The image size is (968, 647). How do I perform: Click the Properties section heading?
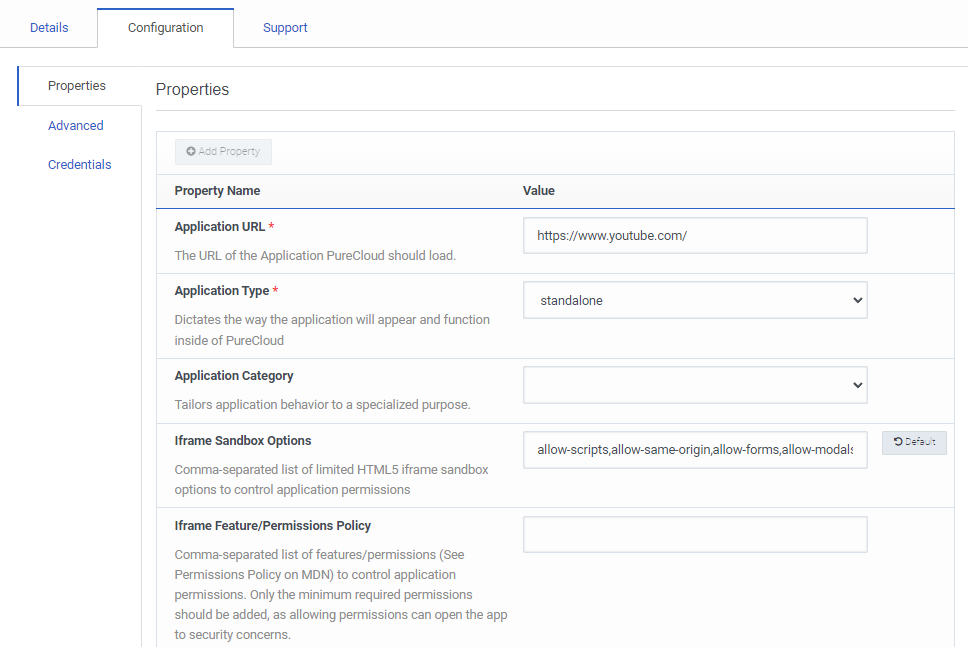pos(192,90)
